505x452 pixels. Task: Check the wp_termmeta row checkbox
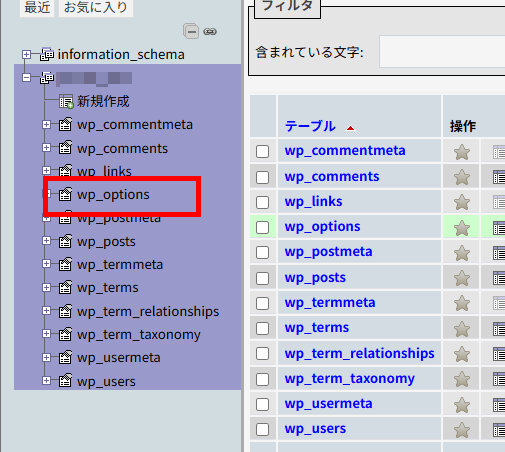click(262, 303)
